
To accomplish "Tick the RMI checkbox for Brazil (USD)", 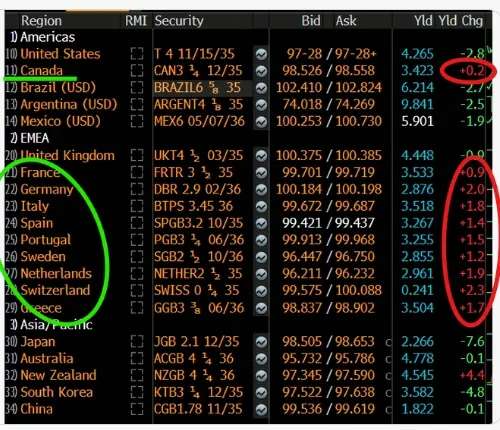I will [137, 88].
